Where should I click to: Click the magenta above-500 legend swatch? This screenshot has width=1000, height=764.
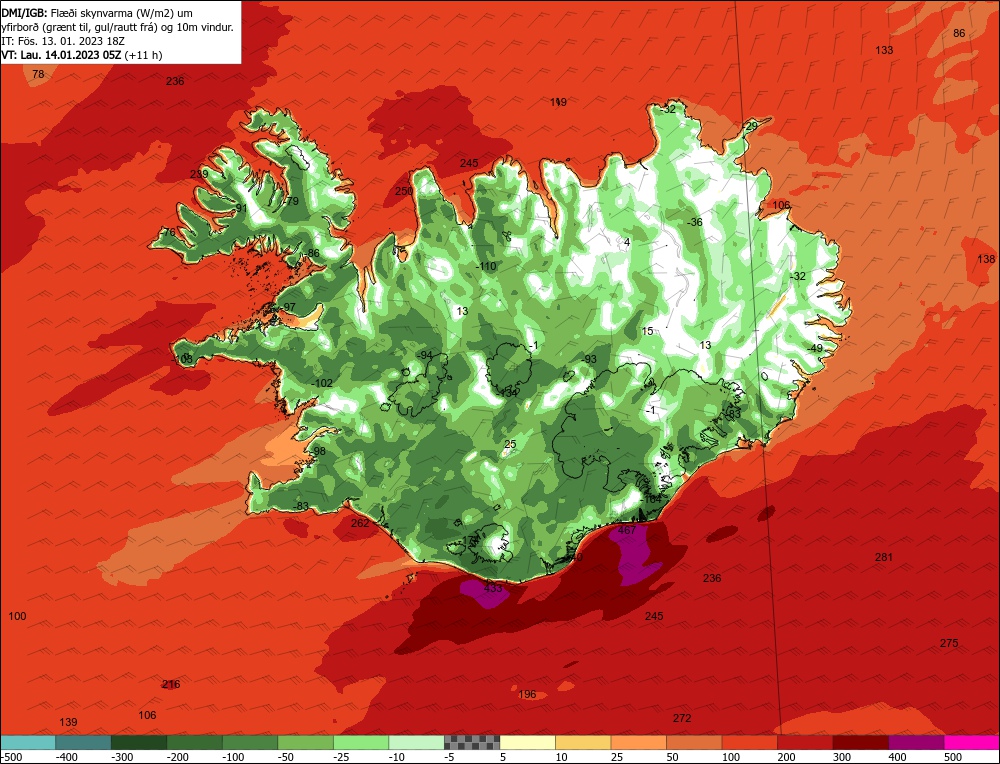(971, 742)
